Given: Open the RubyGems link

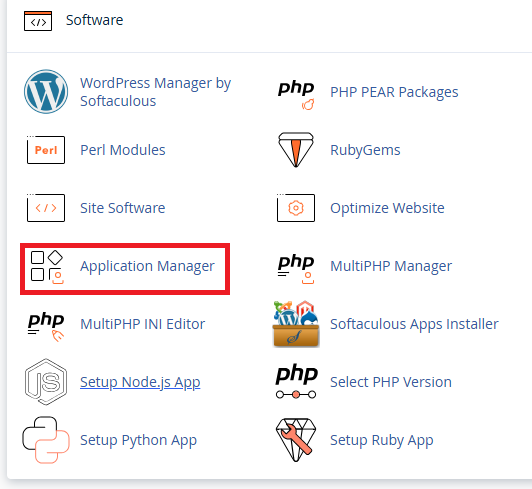Looking at the screenshot, I should 365,150.
